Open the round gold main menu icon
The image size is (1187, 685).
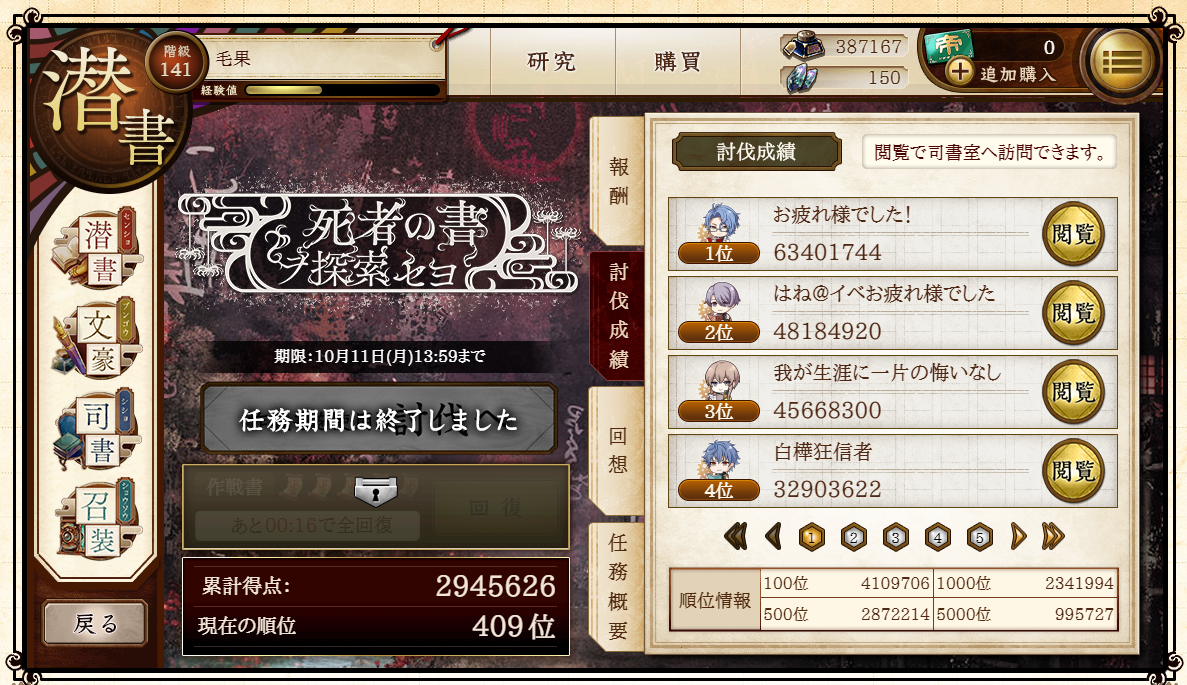click(x=1122, y=63)
